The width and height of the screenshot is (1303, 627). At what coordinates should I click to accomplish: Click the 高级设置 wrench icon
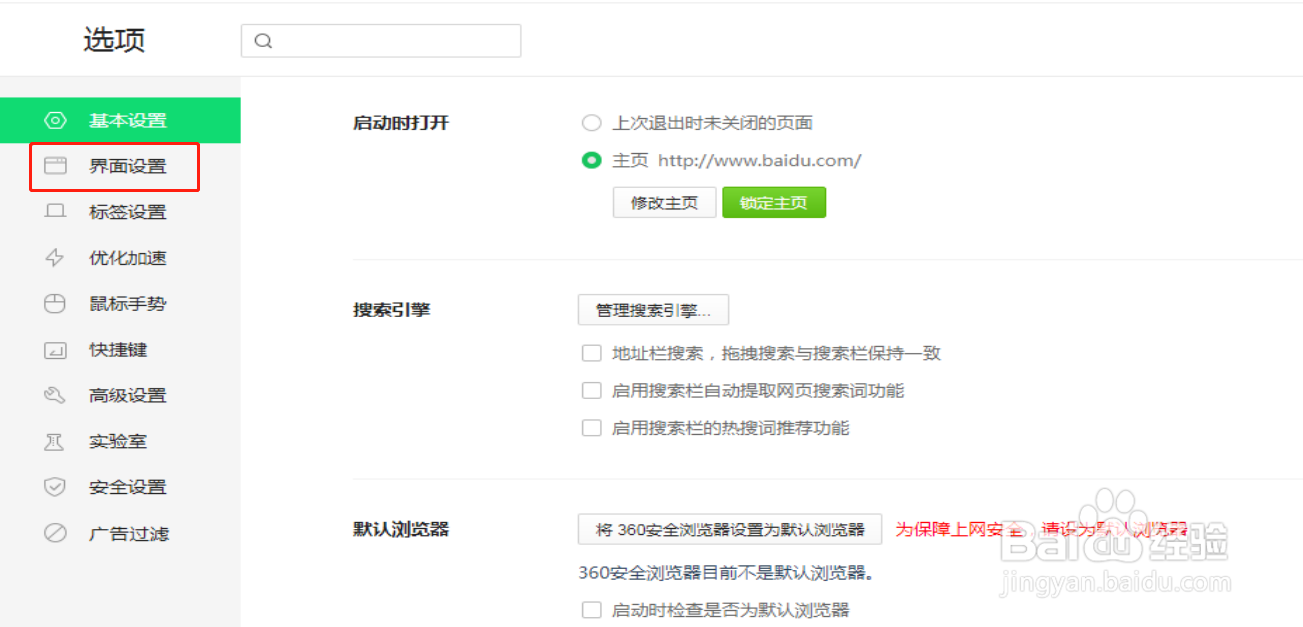[55, 395]
